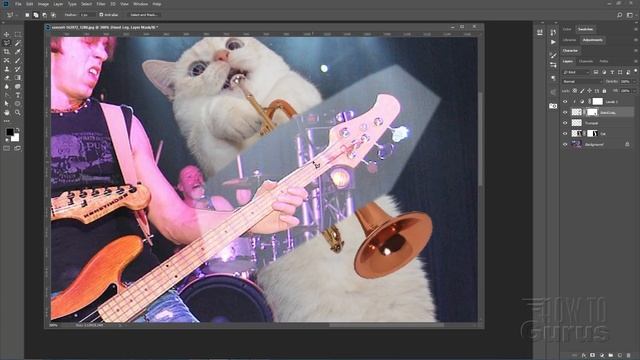The width and height of the screenshot is (640, 360).
Task: Open the Kind filter dropdown in Layers
Action: coord(576,72)
